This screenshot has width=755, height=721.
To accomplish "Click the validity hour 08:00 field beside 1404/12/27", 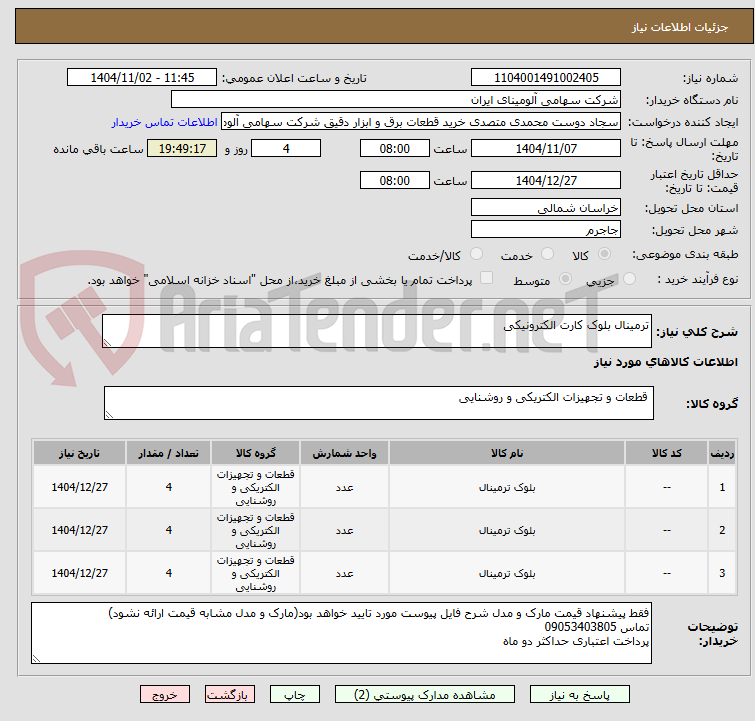I will point(394,181).
